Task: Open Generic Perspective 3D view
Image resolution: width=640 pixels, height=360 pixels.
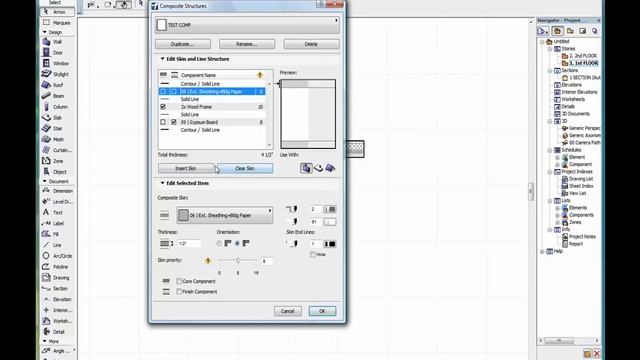Action: pos(581,128)
